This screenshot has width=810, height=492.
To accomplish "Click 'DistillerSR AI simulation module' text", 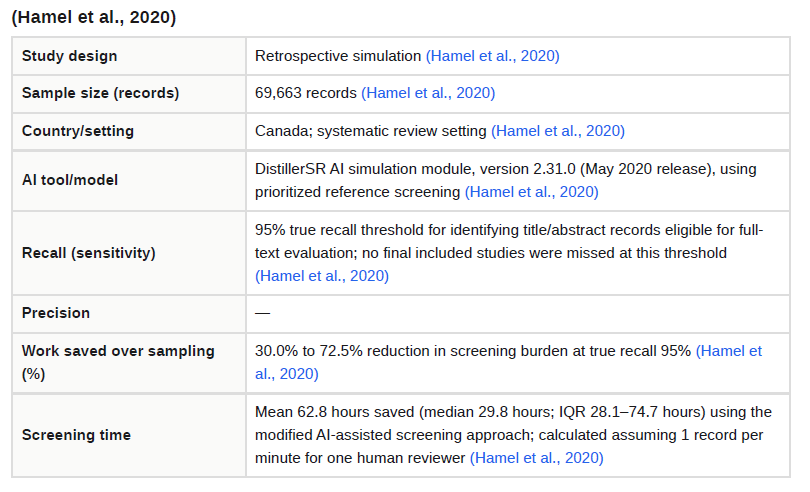I will 364,169.
